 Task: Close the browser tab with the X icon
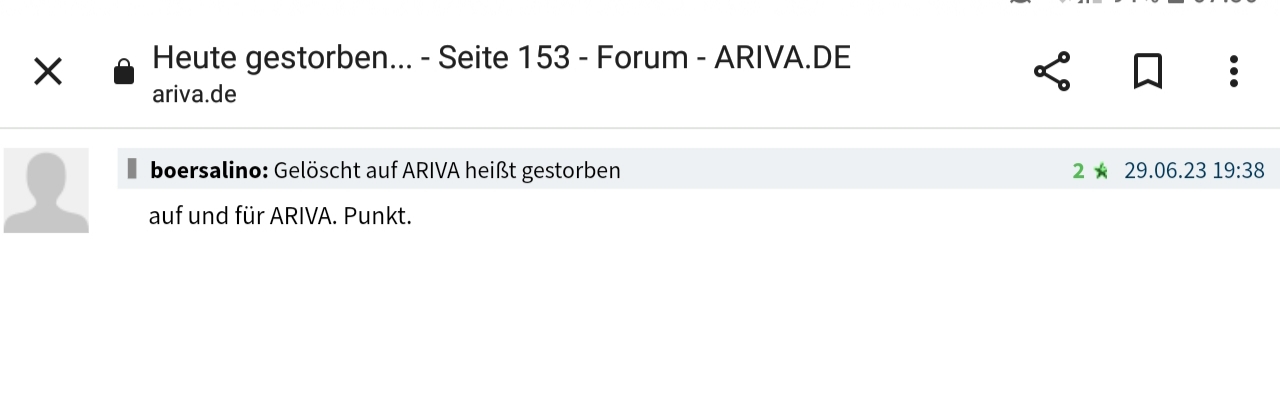pyautogui.click(x=48, y=71)
